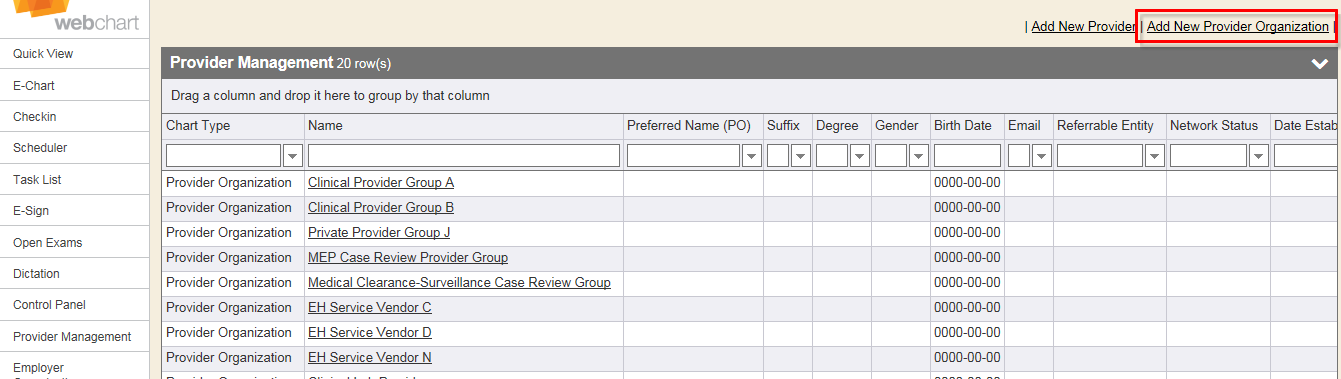Open the Suffix filter dropdown arrow
This screenshot has height=379, width=1341.
800,155
